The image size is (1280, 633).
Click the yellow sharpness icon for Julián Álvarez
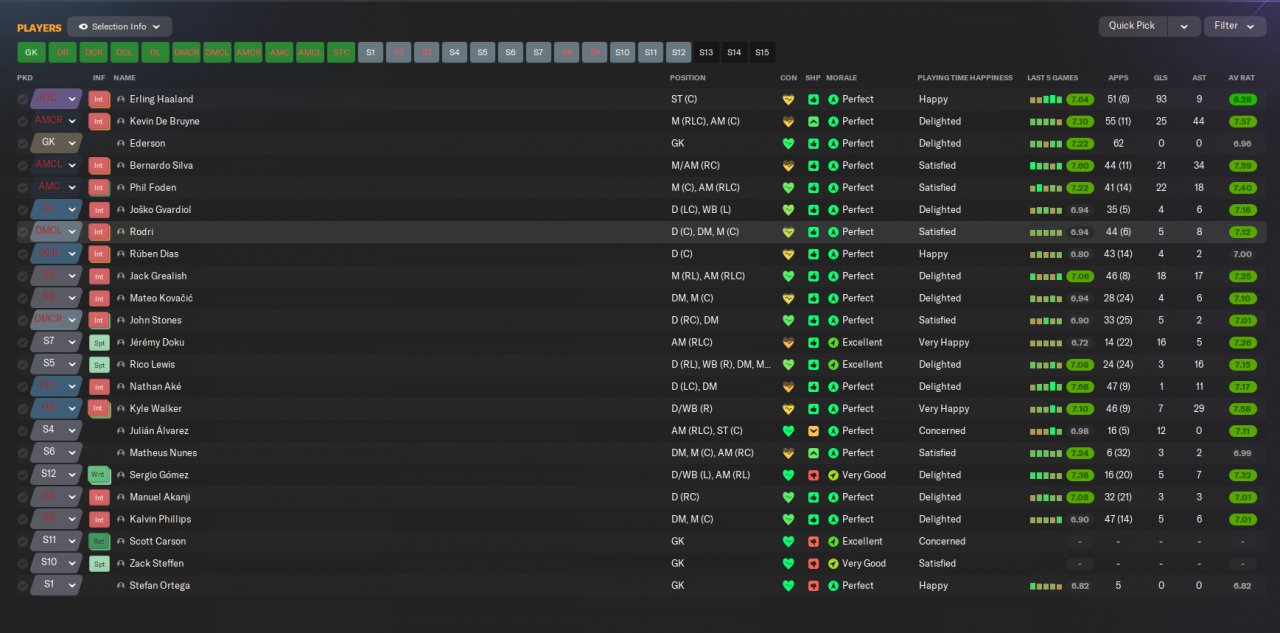[x=813, y=431]
